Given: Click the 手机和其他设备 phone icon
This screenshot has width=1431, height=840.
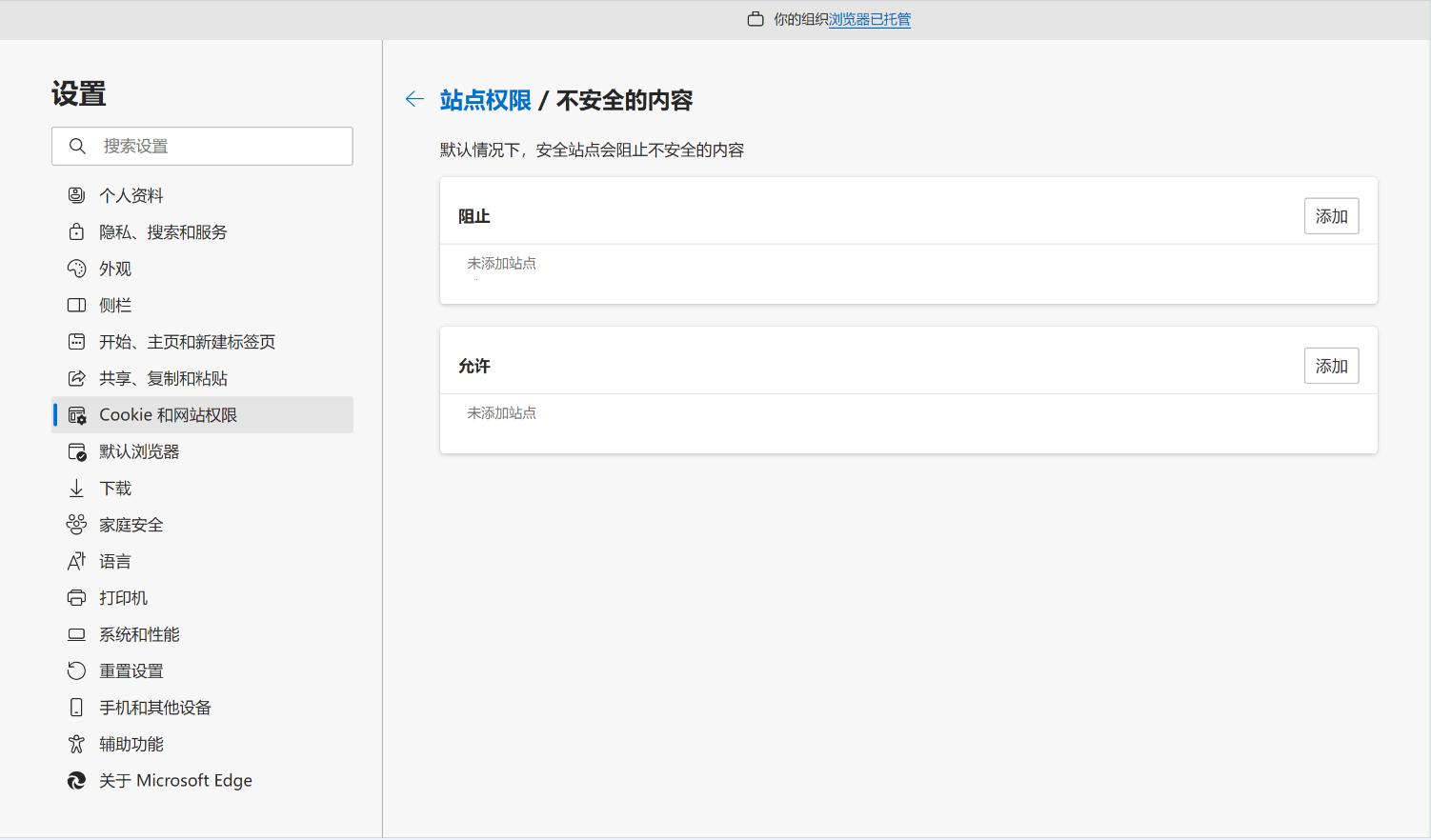Looking at the screenshot, I should point(76,708).
